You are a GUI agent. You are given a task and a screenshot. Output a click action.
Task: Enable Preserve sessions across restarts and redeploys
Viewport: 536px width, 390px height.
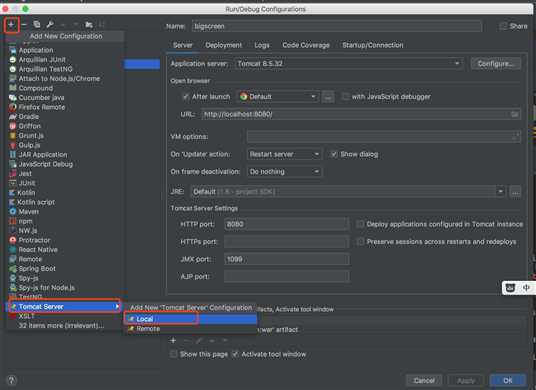[x=360, y=242]
